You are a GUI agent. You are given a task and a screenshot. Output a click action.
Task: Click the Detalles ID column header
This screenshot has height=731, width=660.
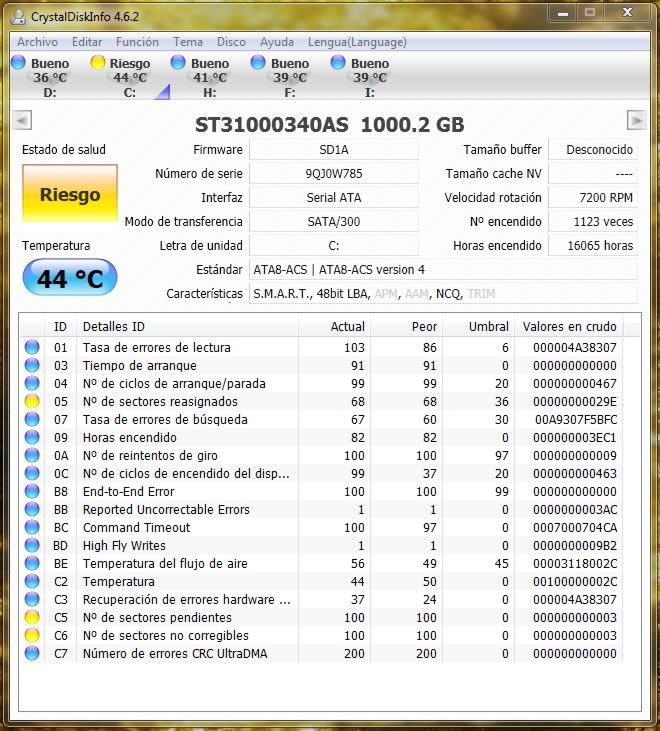click(187, 326)
